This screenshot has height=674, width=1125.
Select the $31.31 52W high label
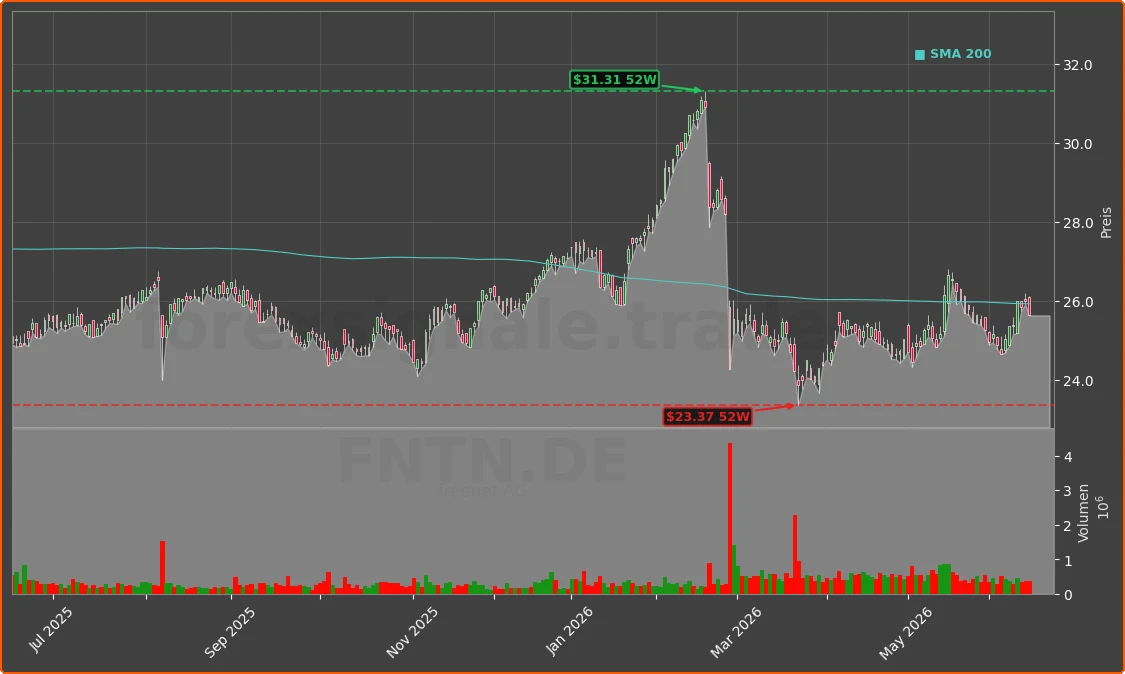click(x=615, y=80)
